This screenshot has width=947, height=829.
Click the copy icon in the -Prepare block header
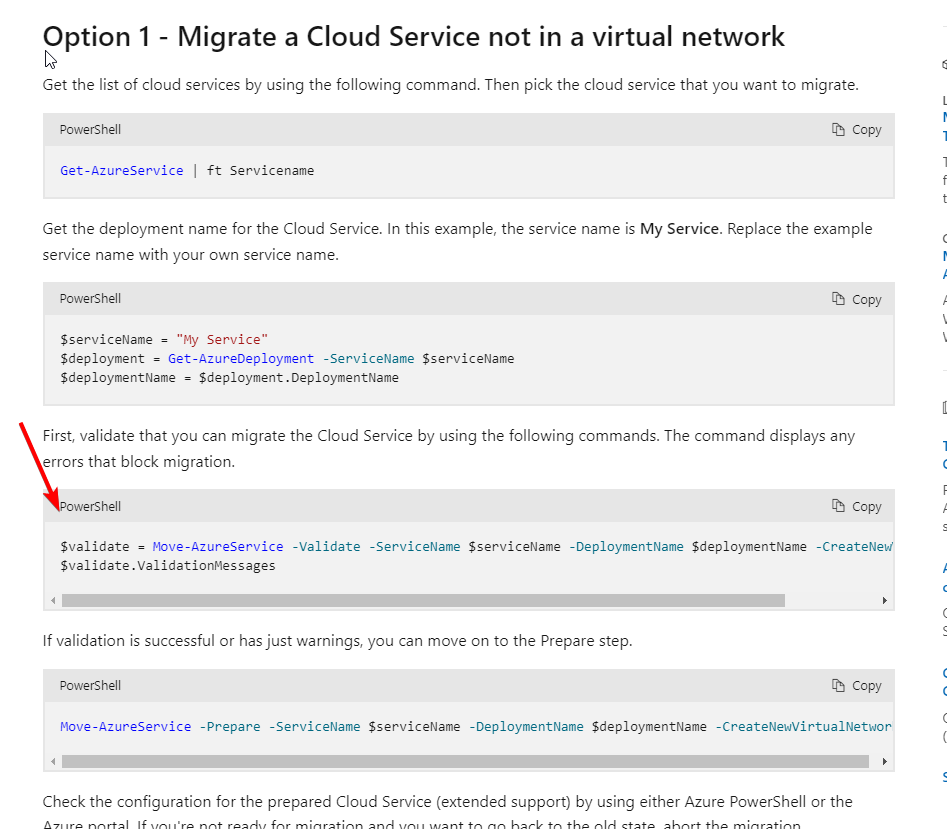pyautogui.click(x=838, y=685)
